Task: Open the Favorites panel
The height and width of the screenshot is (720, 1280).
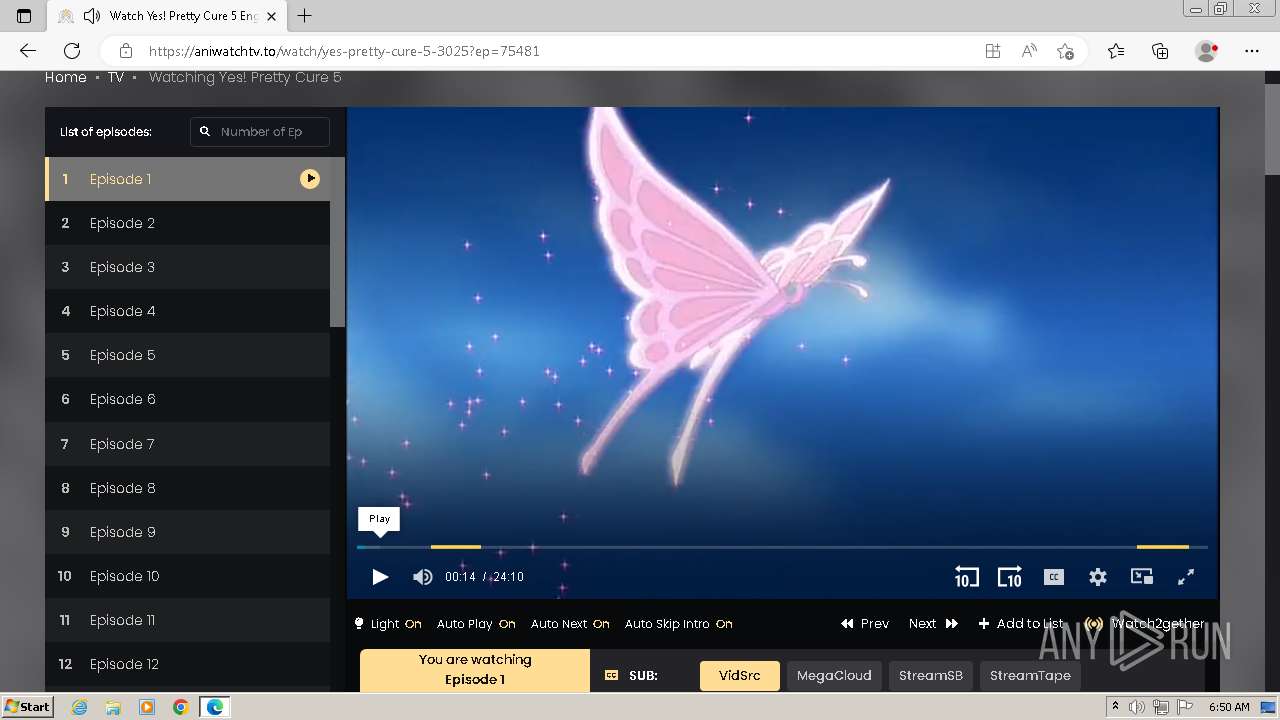Action: tap(1116, 51)
